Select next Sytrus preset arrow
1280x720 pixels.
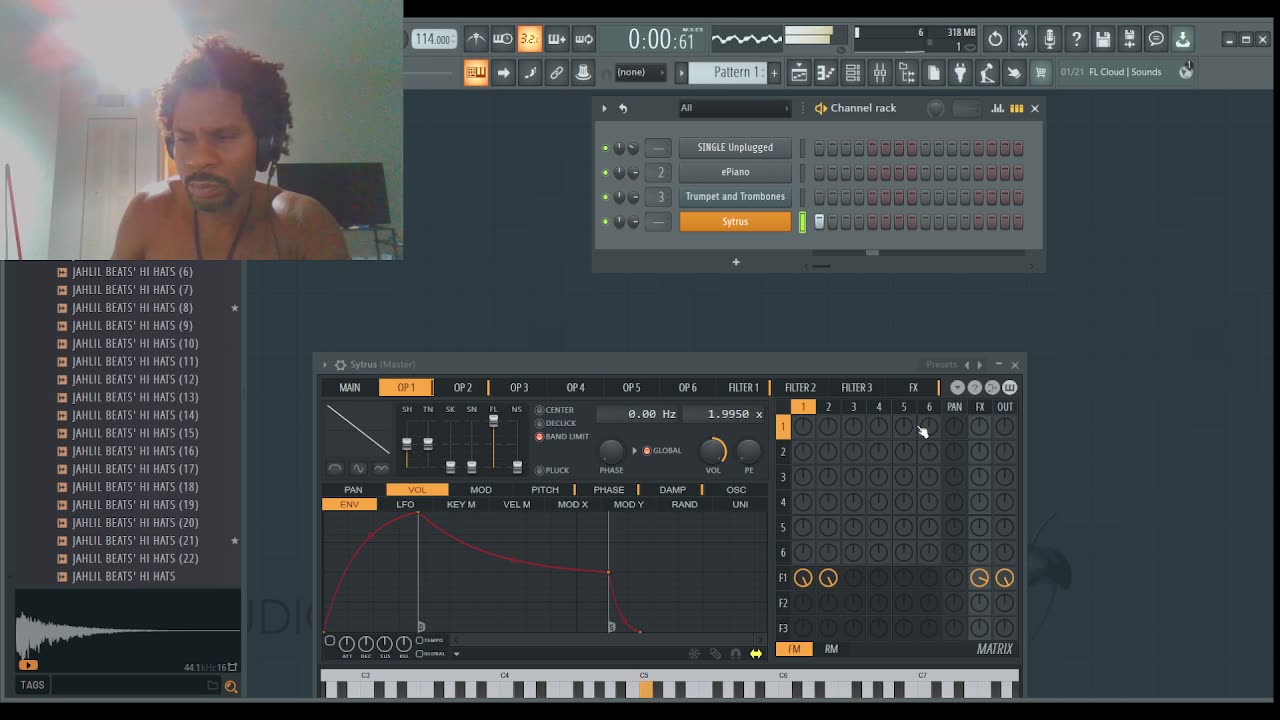coord(979,365)
